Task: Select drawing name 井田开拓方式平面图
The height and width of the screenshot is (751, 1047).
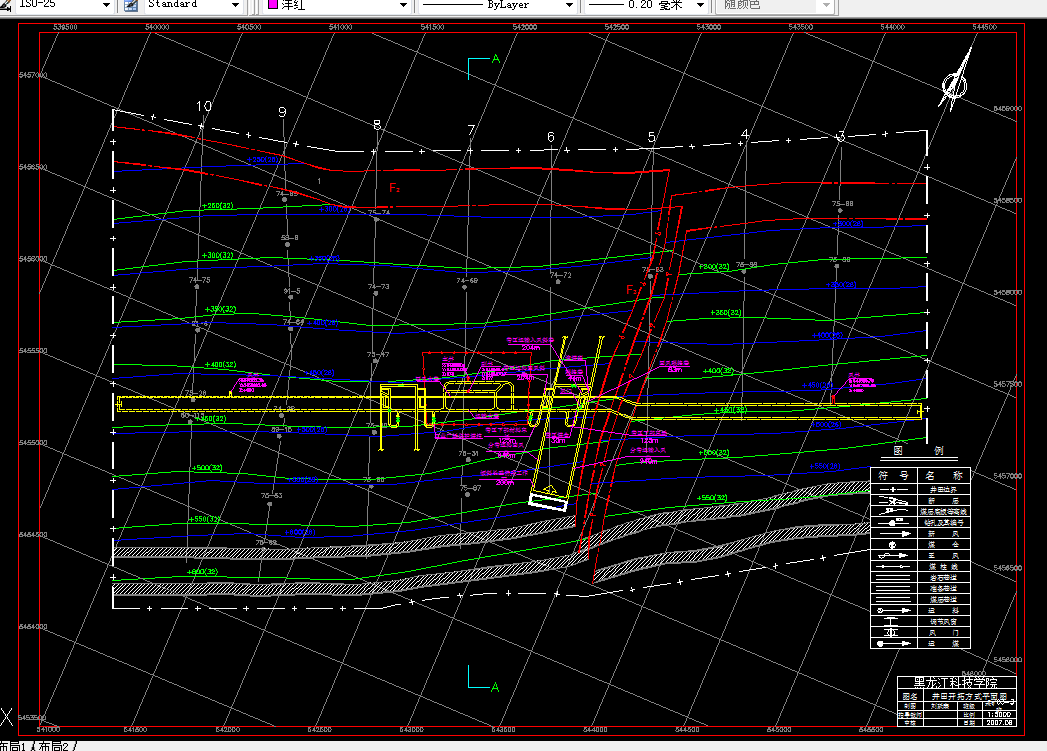Action: pyautogui.click(x=969, y=696)
